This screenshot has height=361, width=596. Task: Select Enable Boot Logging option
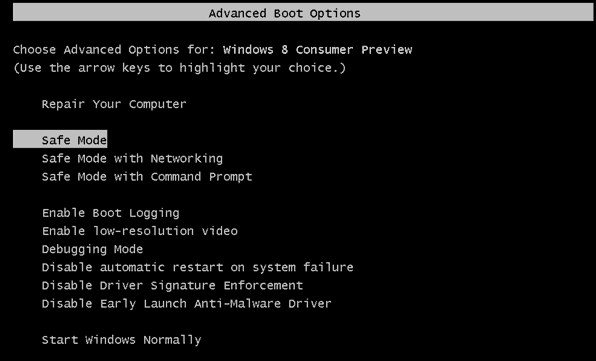[x=110, y=213]
